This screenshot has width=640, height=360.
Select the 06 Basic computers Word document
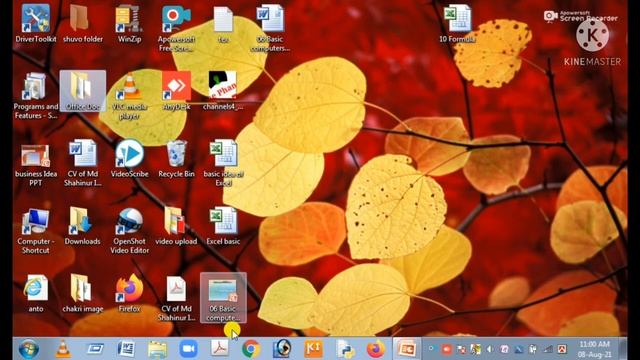click(x=270, y=29)
